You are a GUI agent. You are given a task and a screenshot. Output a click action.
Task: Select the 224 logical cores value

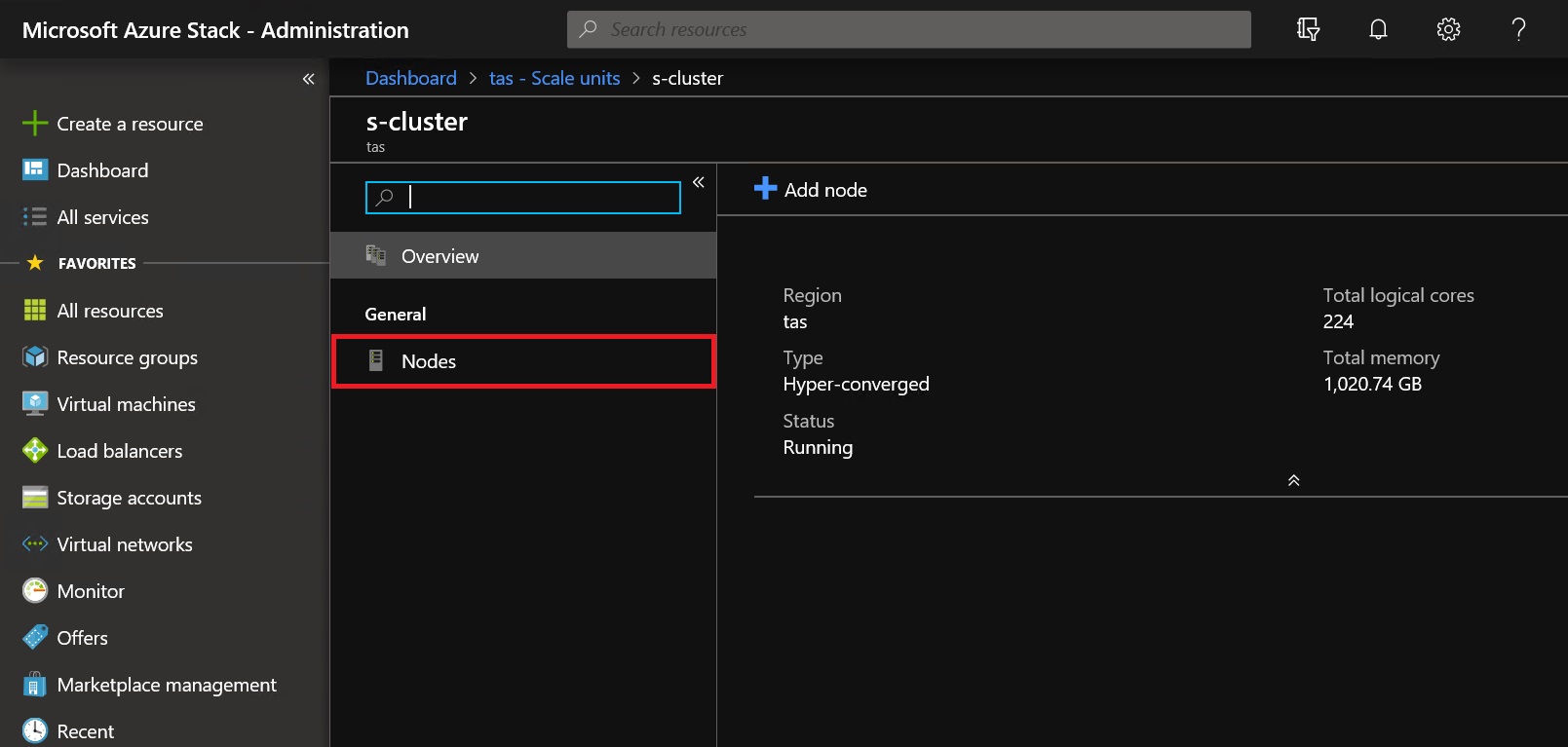tap(1338, 321)
